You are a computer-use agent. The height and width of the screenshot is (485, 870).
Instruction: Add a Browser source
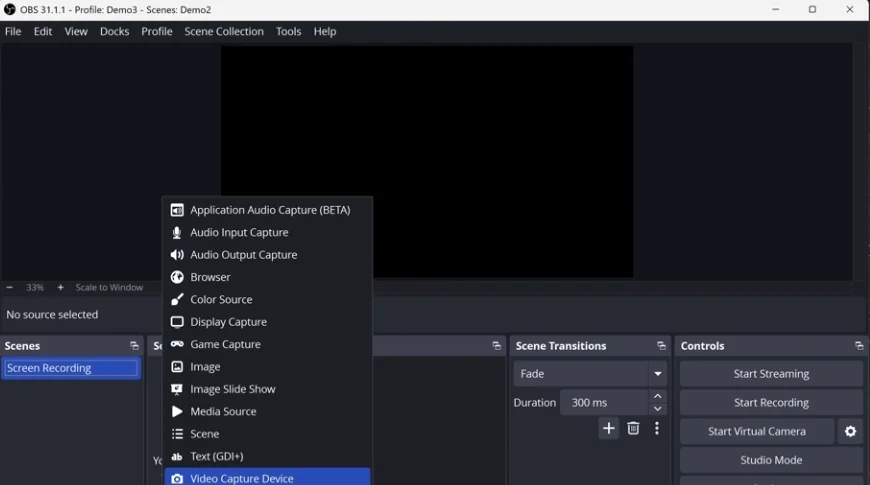coord(267,277)
